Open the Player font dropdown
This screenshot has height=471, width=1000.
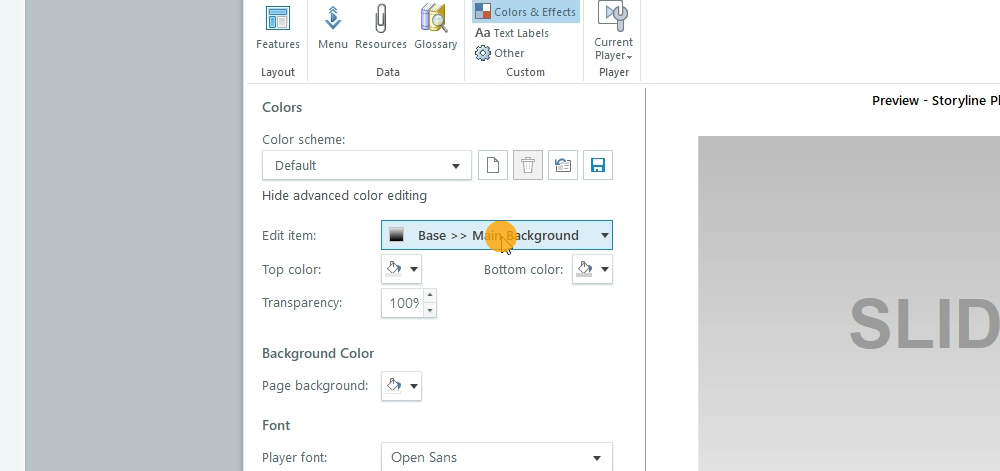click(x=496, y=458)
